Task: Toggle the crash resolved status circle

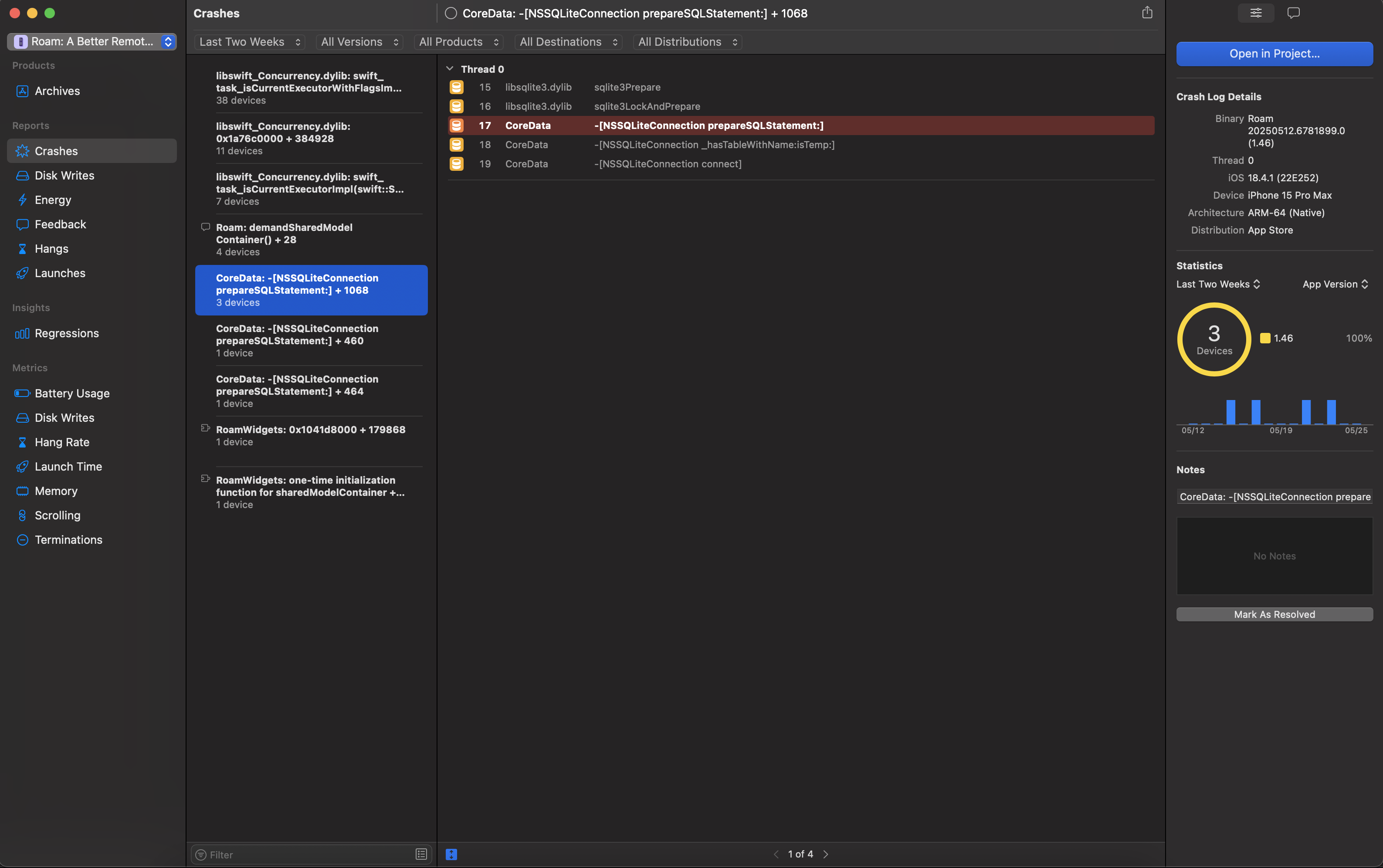Action: tap(451, 13)
